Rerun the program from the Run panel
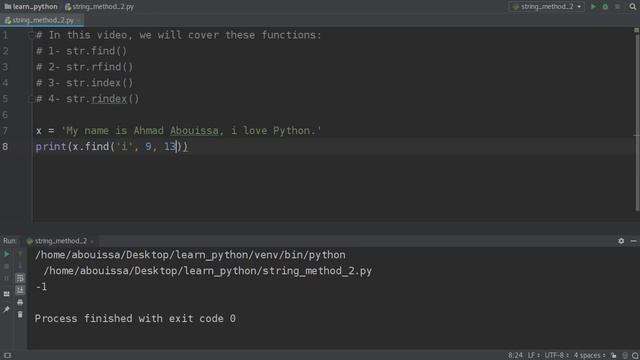Image resolution: width=640 pixels, height=360 pixels. [x=7, y=254]
